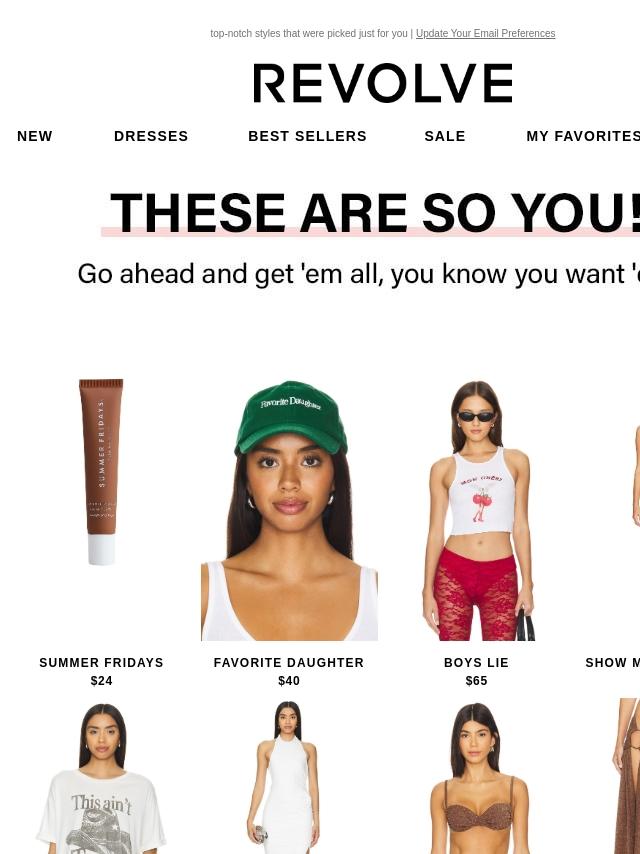Select the $65 price under Boys Lie
The height and width of the screenshot is (854, 640).
[x=476, y=681]
